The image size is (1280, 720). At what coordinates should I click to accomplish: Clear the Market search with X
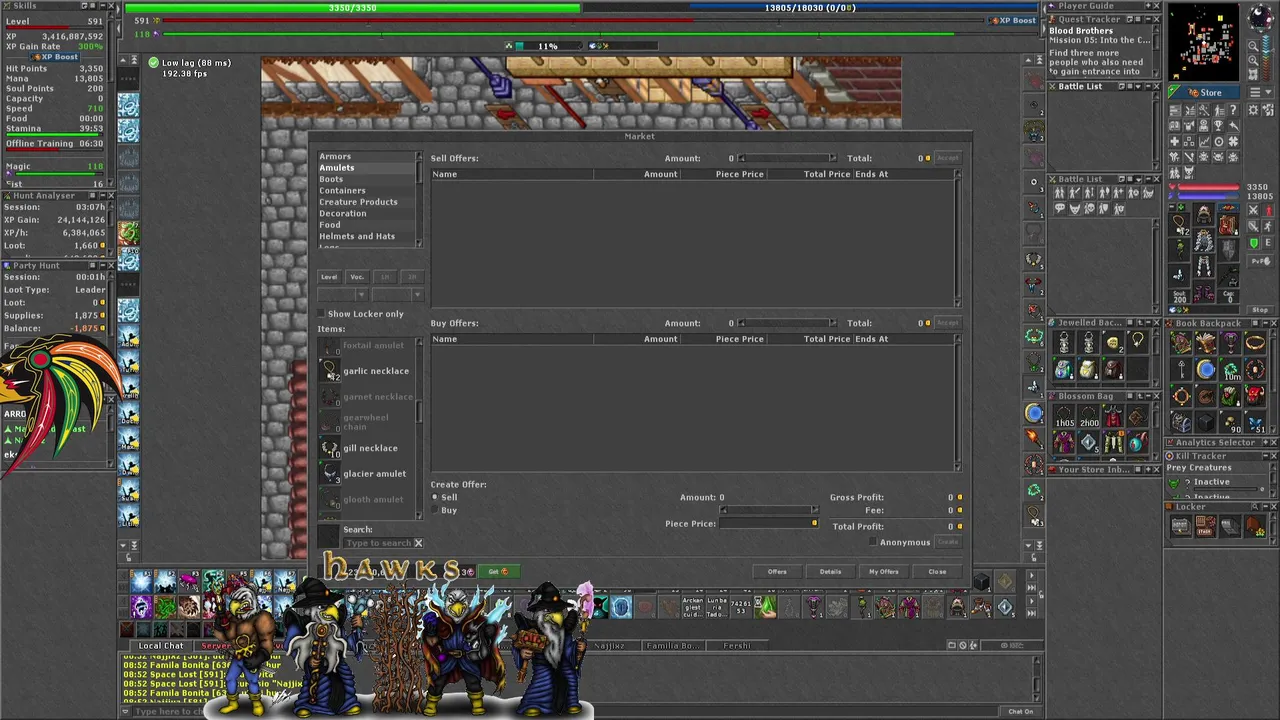(x=418, y=543)
